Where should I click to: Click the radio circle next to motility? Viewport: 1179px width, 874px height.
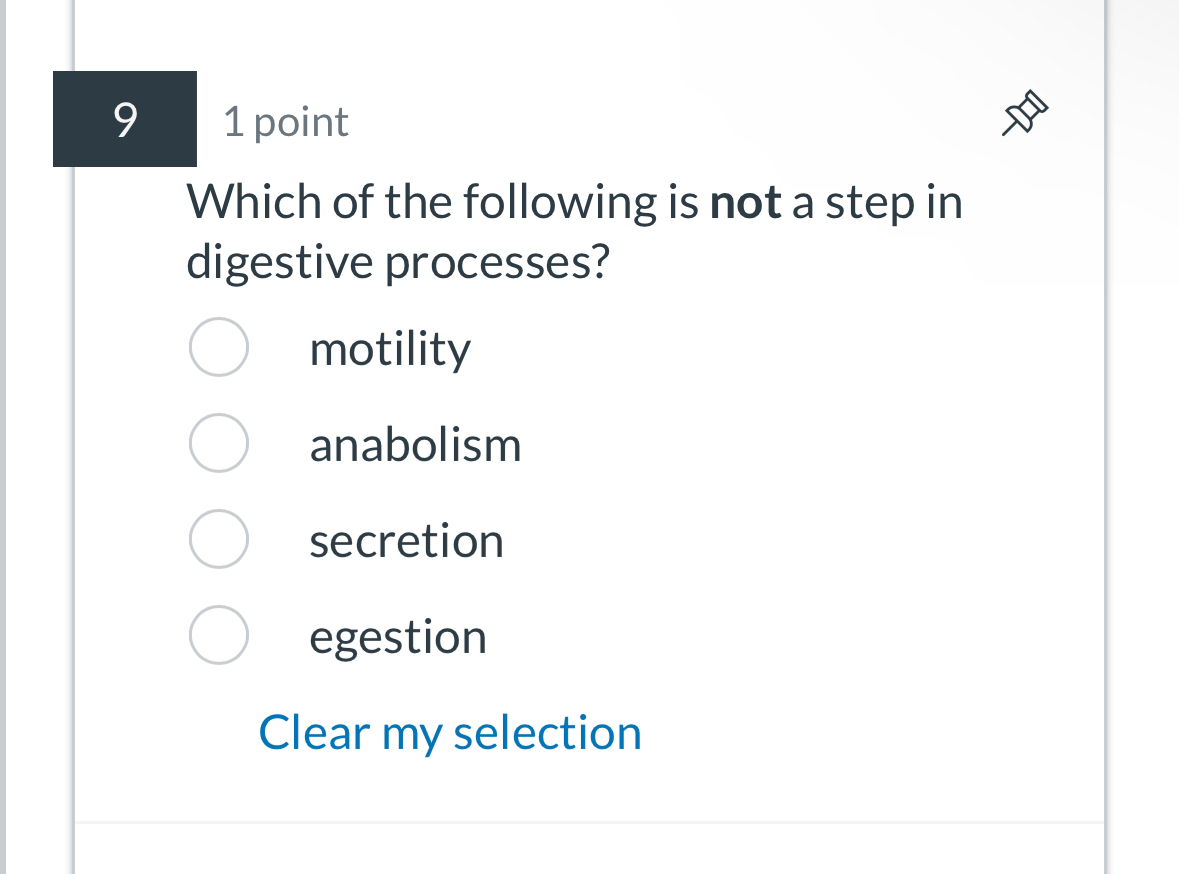coord(219,347)
